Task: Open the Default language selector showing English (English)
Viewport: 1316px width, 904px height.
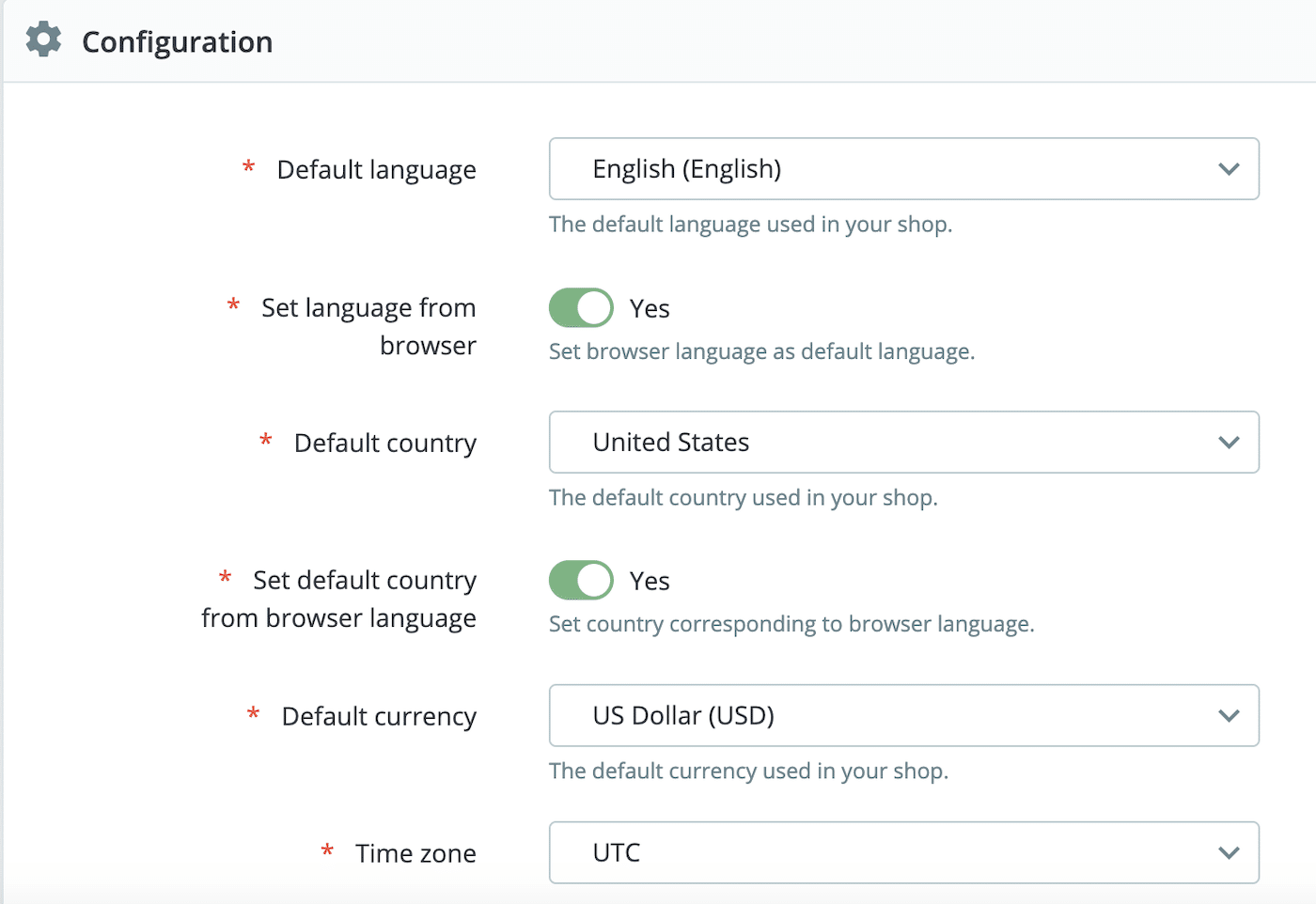Action: click(x=902, y=169)
